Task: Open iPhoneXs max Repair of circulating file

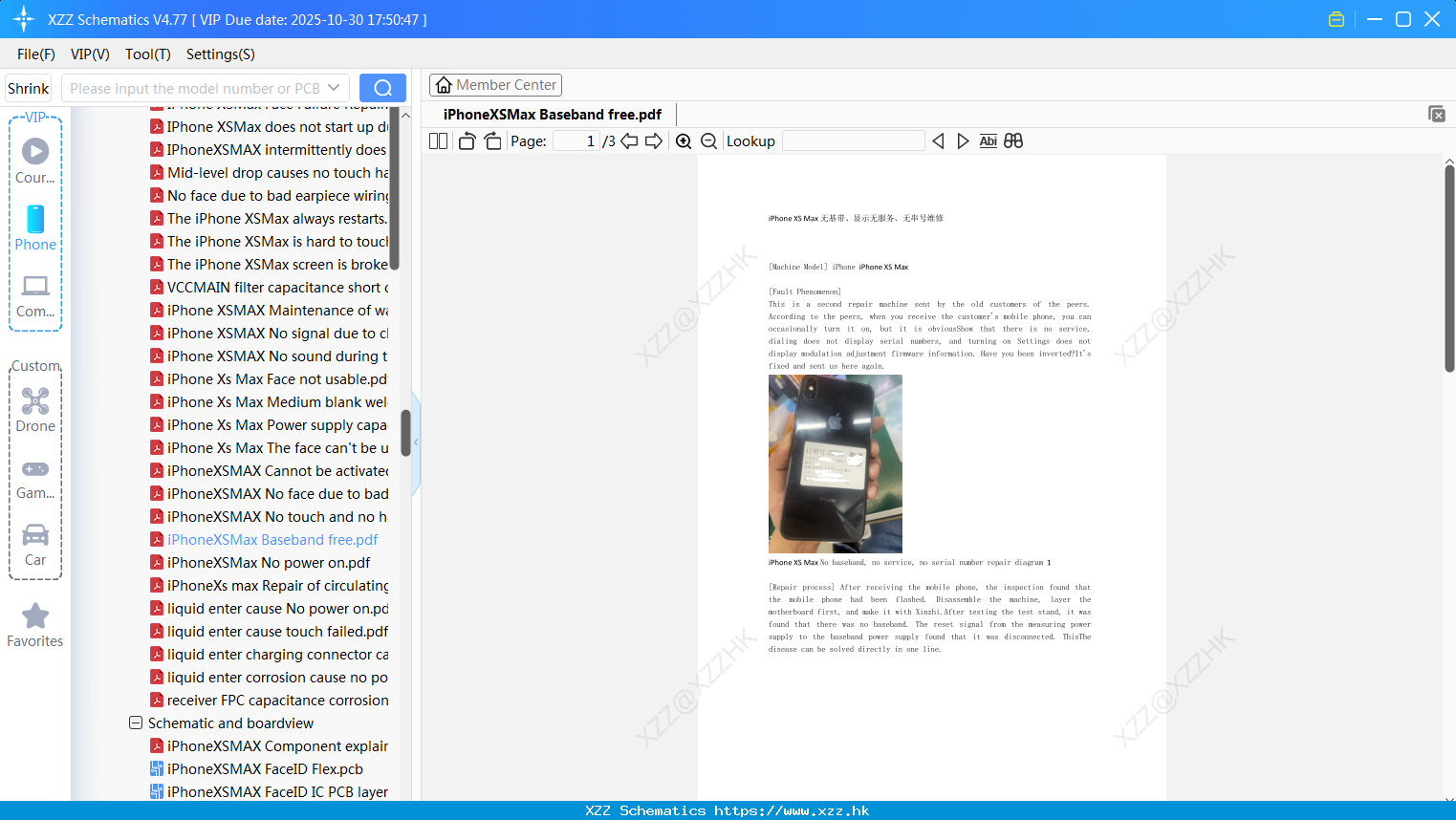Action: pos(269,586)
